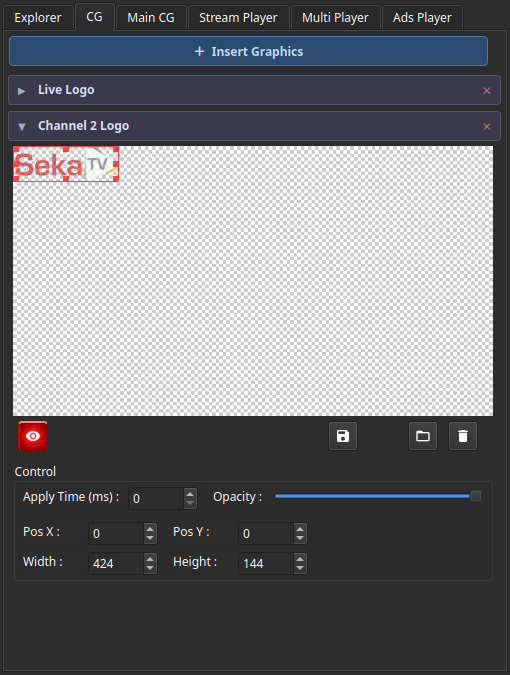Decrease Width with the down arrow
510x675 pixels.
point(150,568)
